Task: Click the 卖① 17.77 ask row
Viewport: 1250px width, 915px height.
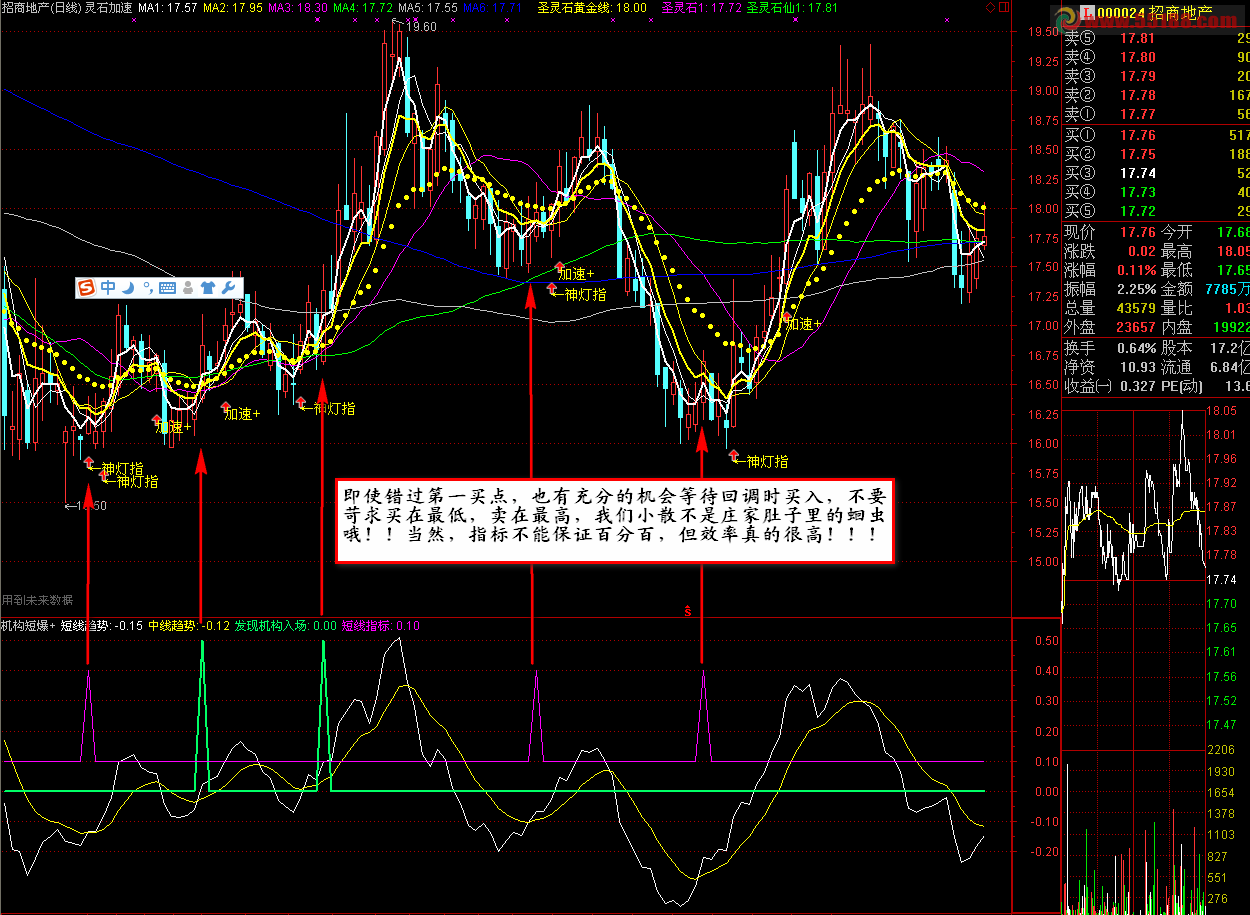Action: [1156, 114]
